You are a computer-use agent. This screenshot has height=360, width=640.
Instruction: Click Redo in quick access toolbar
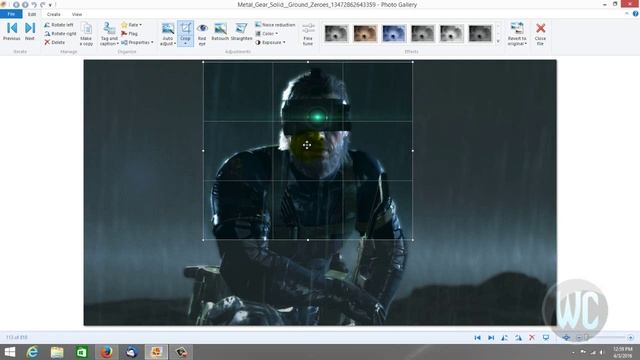(43, 4)
